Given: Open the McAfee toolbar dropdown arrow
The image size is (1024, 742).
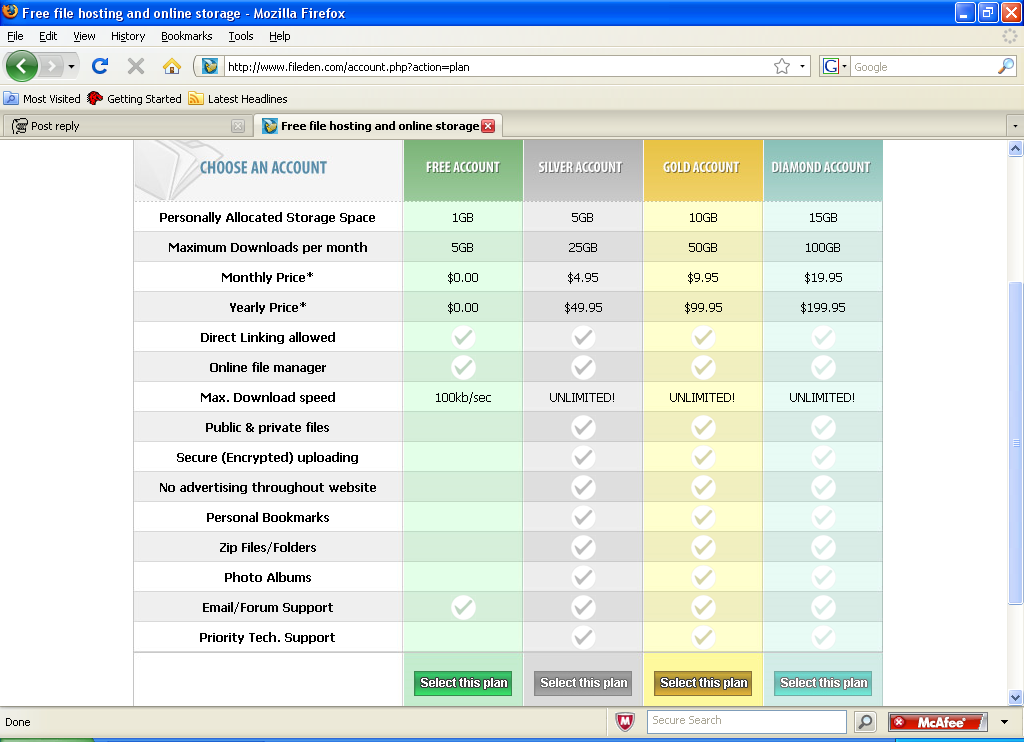Looking at the screenshot, I should tap(1004, 722).
